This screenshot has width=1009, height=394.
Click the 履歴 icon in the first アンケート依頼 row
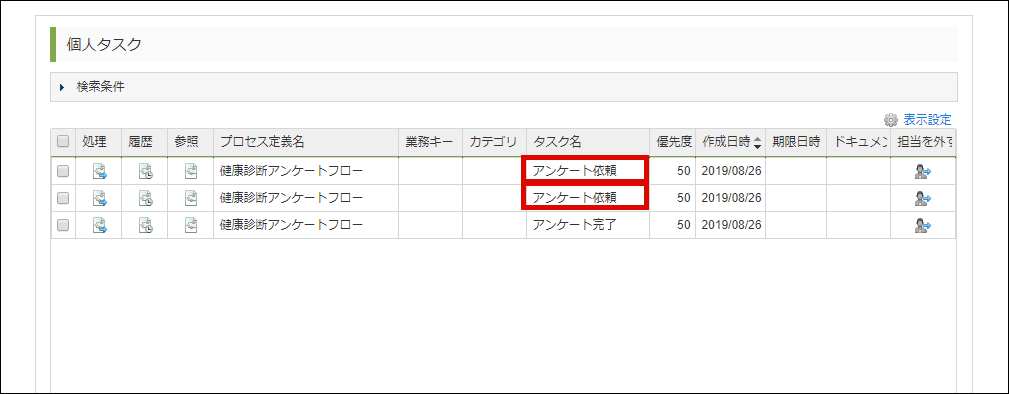coord(145,171)
